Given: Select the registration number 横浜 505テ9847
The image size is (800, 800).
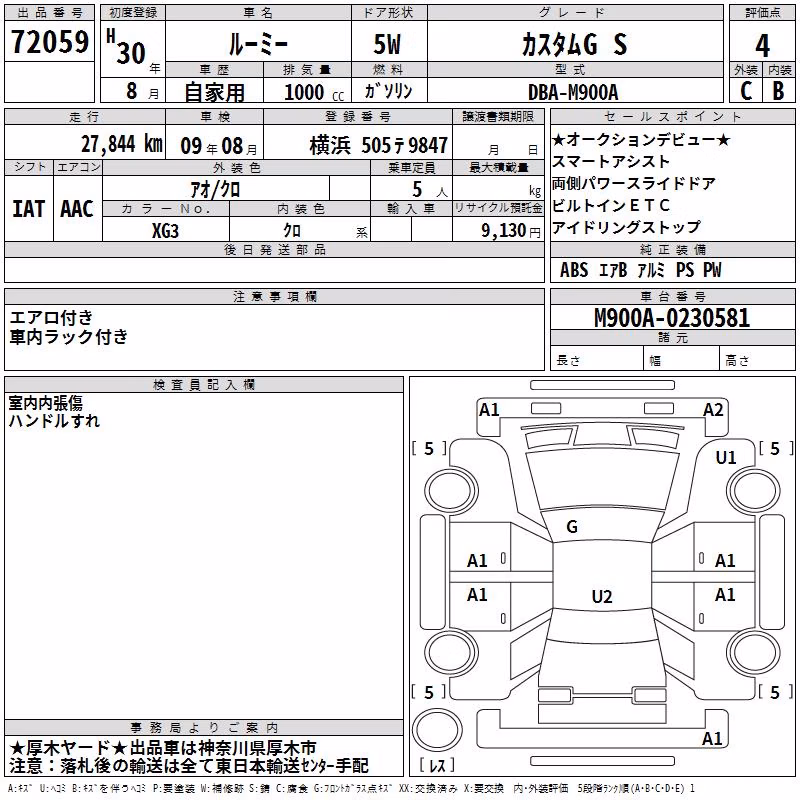Looking at the screenshot, I should pyautogui.click(x=379, y=145).
